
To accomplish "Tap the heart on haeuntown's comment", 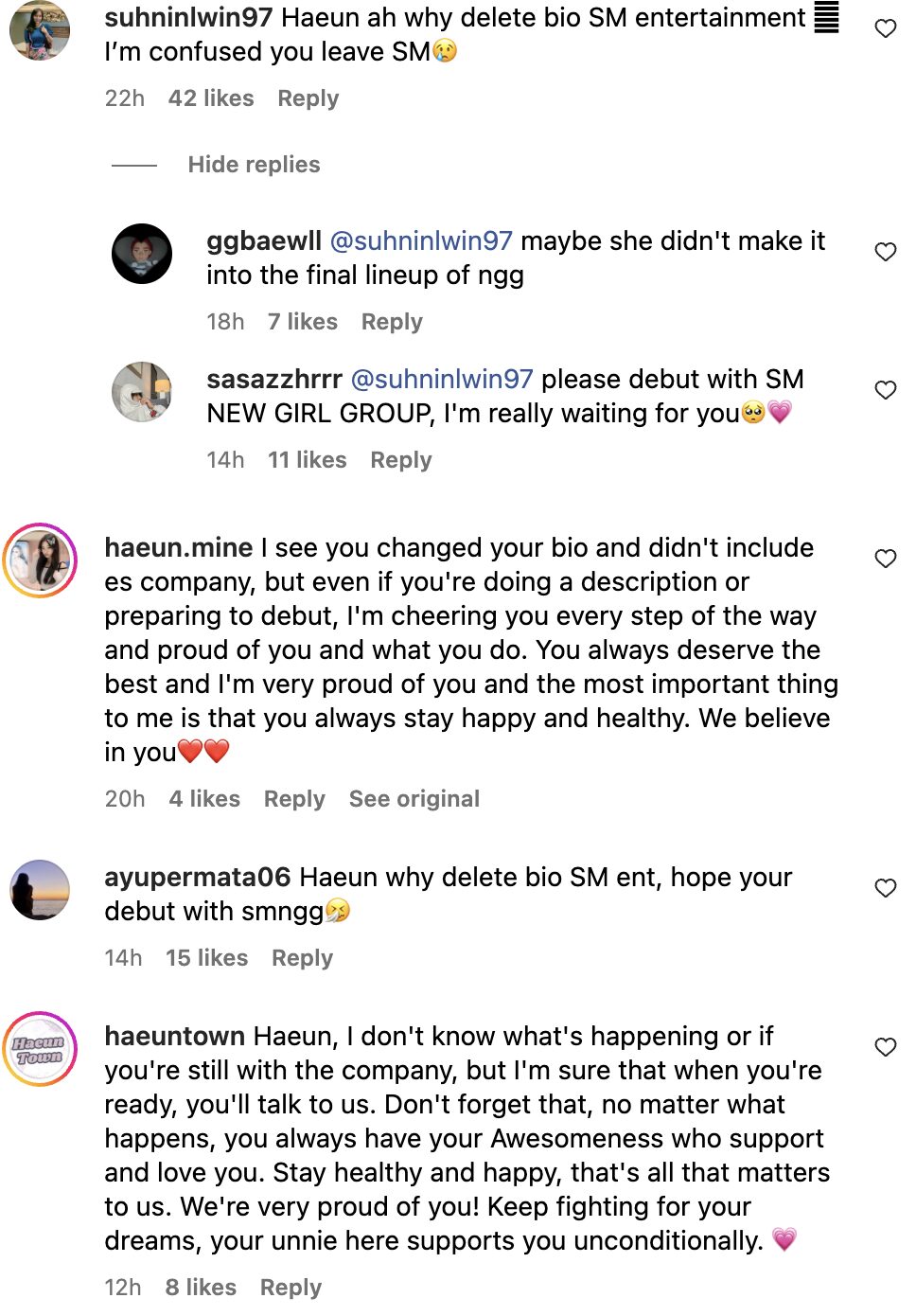I will tap(885, 1047).
